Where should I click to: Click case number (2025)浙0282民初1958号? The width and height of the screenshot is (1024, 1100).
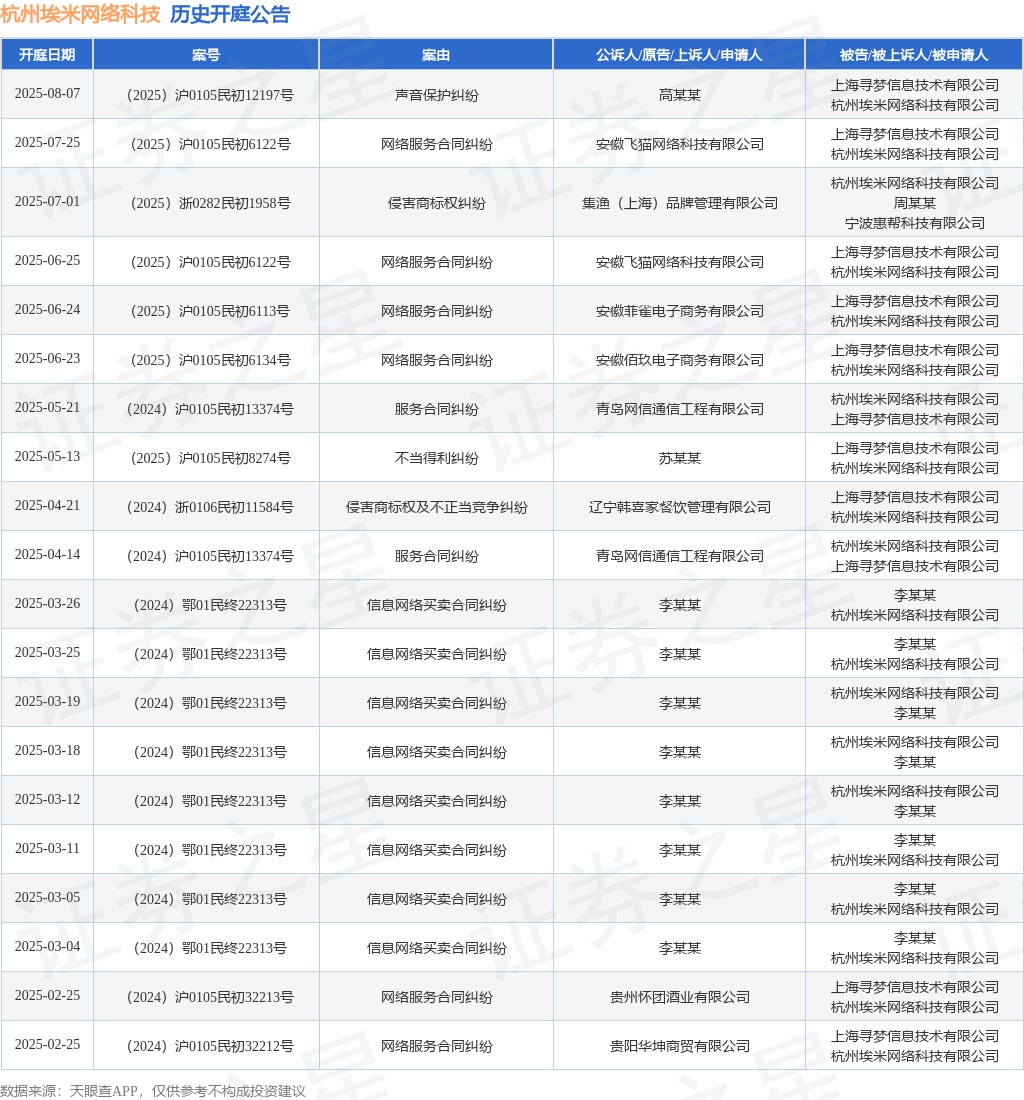(210, 203)
